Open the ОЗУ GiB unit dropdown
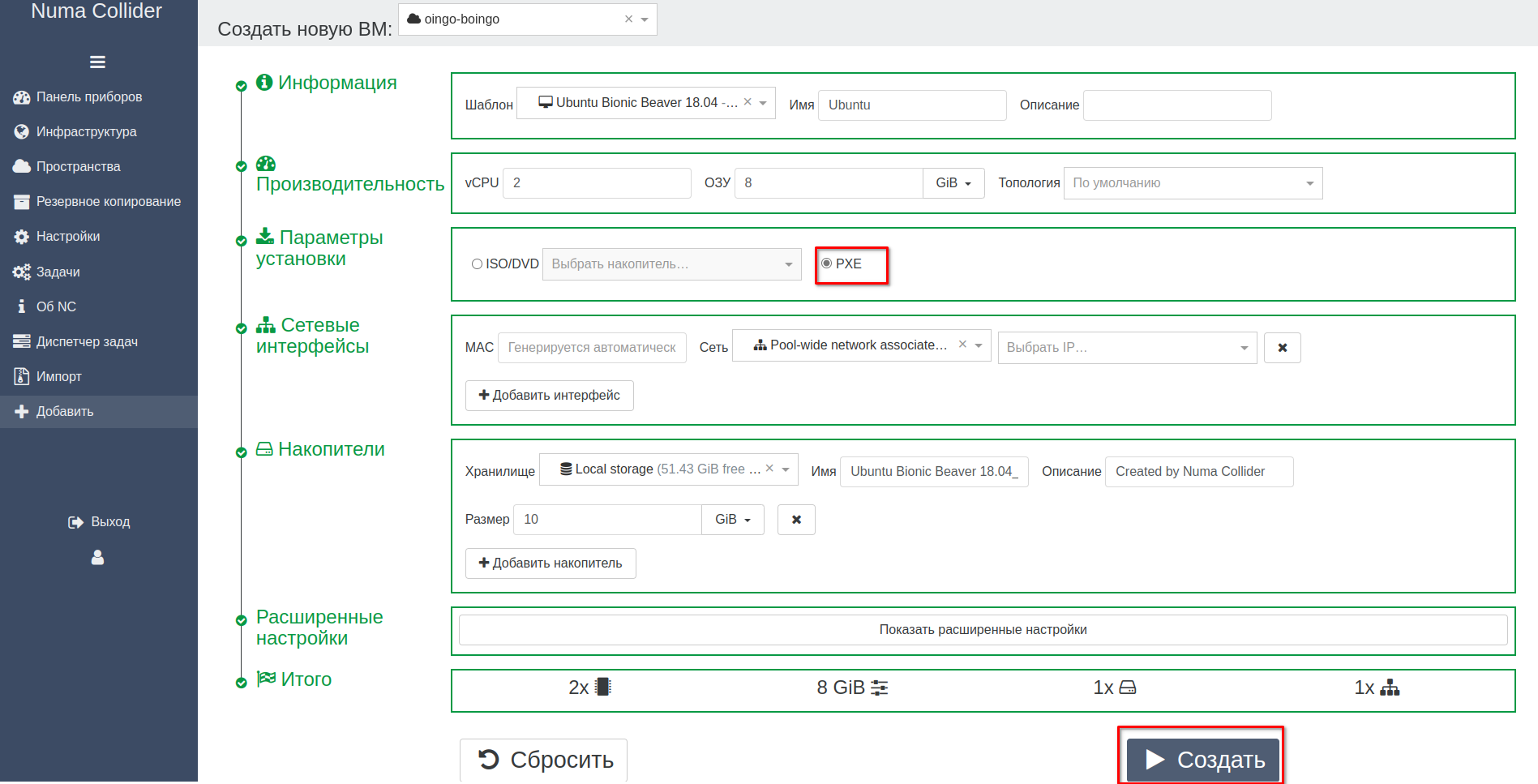Image resolution: width=1538 pixels, height=784 pixels. click(953, 183)
